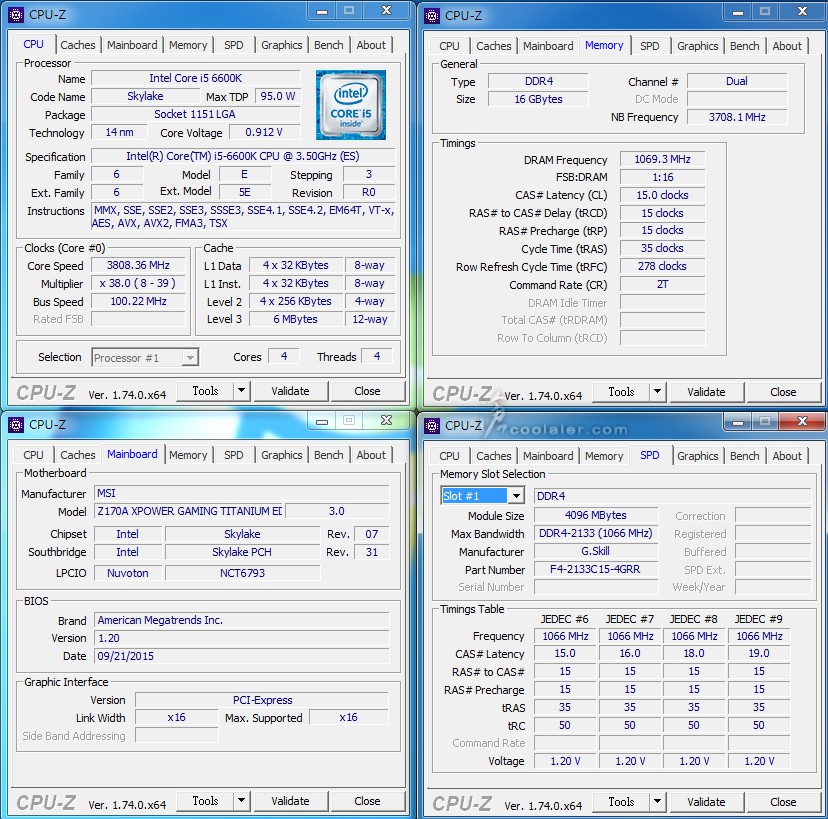Viewport: 828px width, 819px height.
Task: Click the Bus Speed value 100.22 MHz
Action: click(138, 301)
